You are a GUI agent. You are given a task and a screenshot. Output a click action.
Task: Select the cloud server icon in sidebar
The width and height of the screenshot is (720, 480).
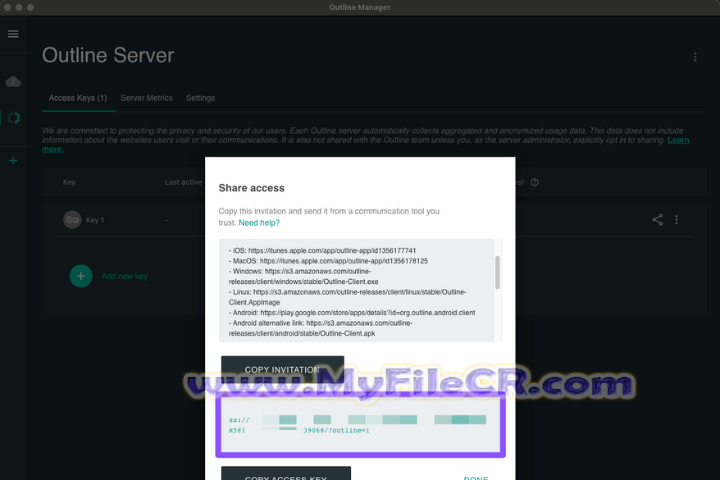pos(13,82)
